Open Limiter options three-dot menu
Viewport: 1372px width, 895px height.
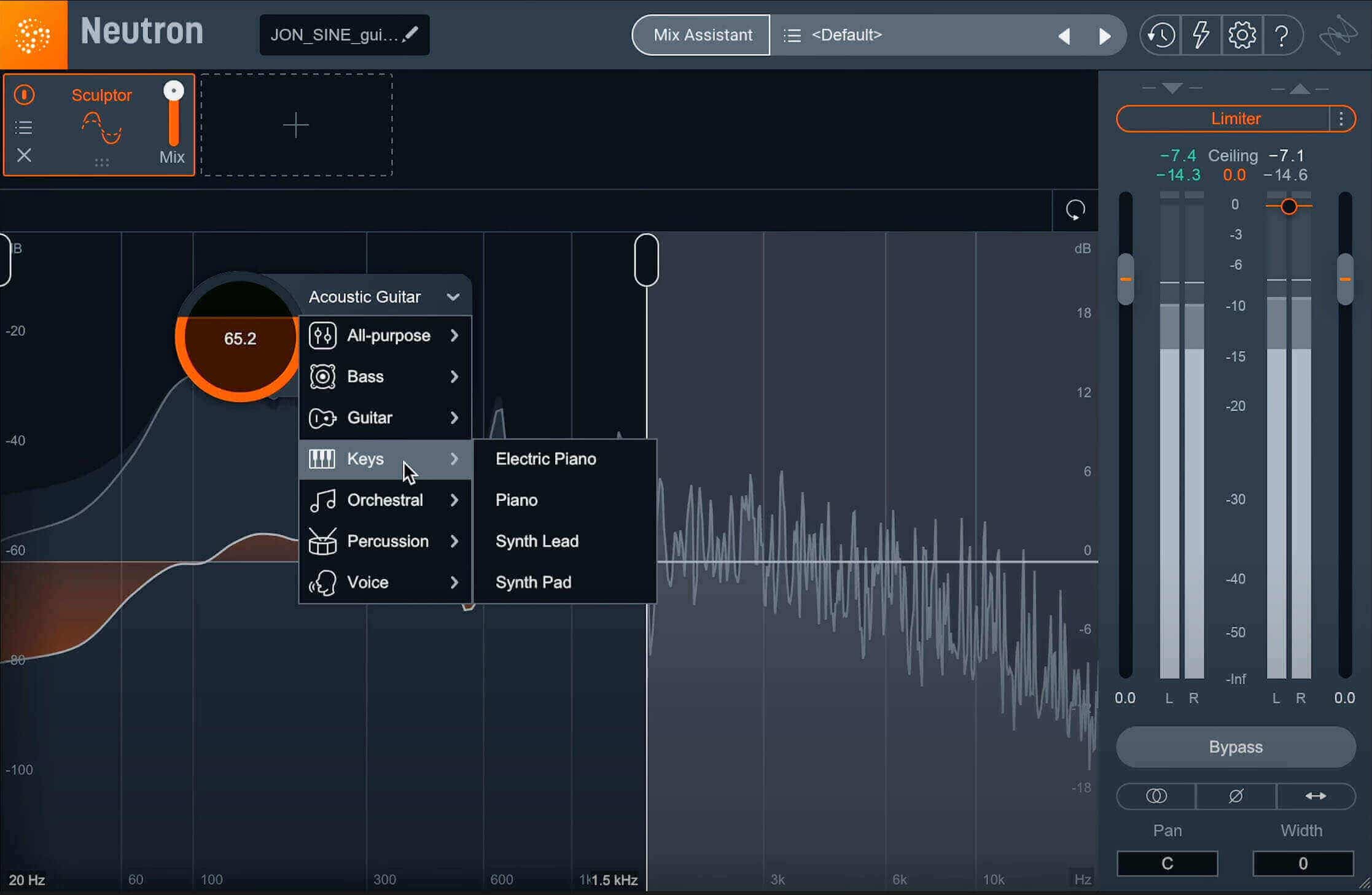1341,118
